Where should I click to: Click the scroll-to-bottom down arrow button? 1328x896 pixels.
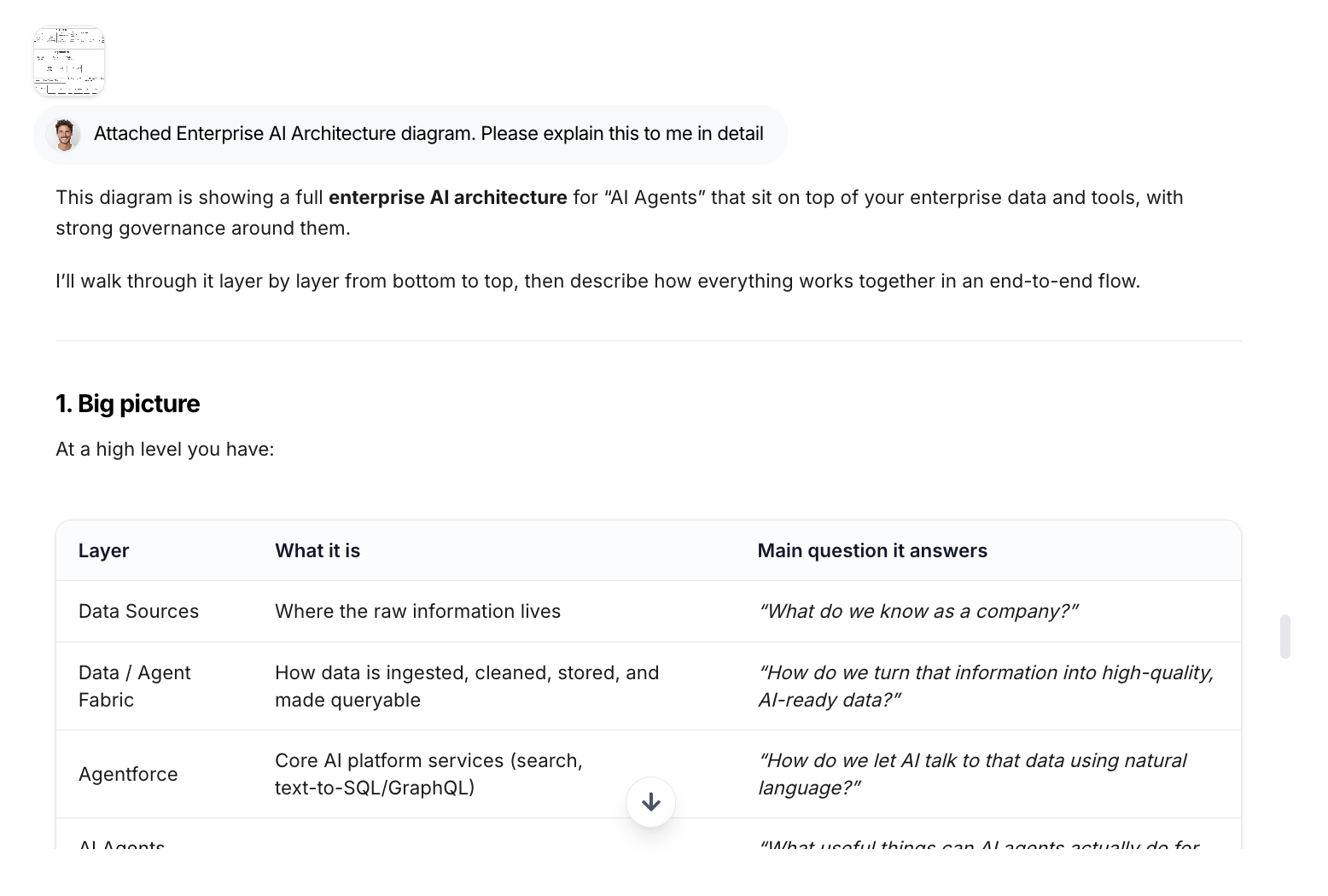[x=650, y=802]
